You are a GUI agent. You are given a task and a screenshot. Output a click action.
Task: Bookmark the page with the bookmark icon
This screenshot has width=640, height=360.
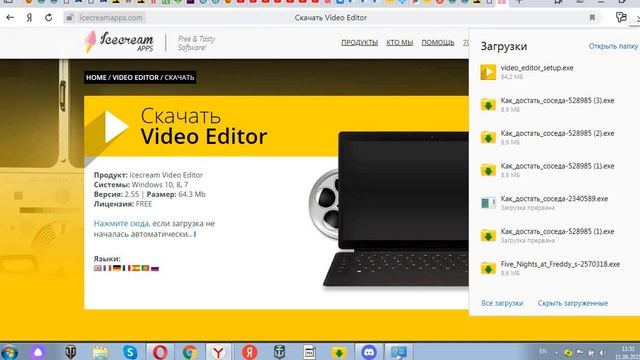pyautogui.click(x=592, y=18)
